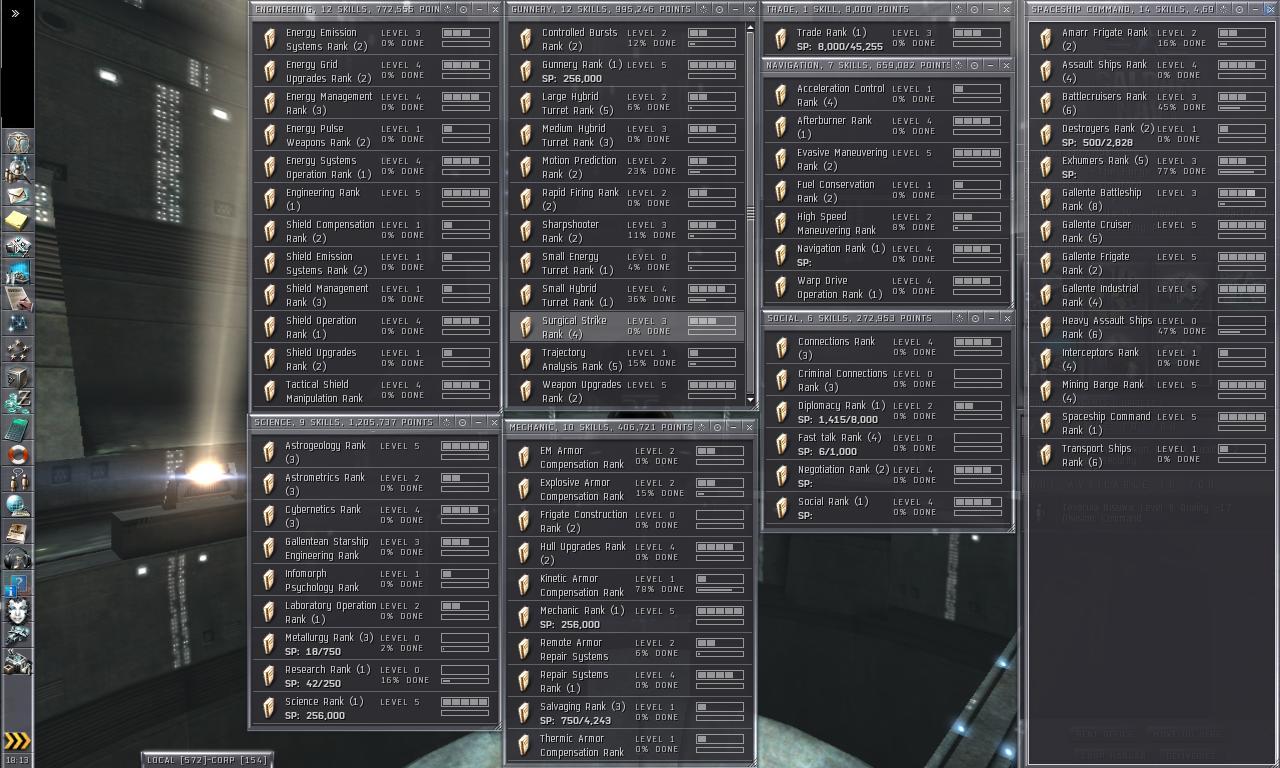This screenshot has height=768, width=1280.
Task: Select the Hull Upgrades Rank (2) skill
Action: point(630,553)
